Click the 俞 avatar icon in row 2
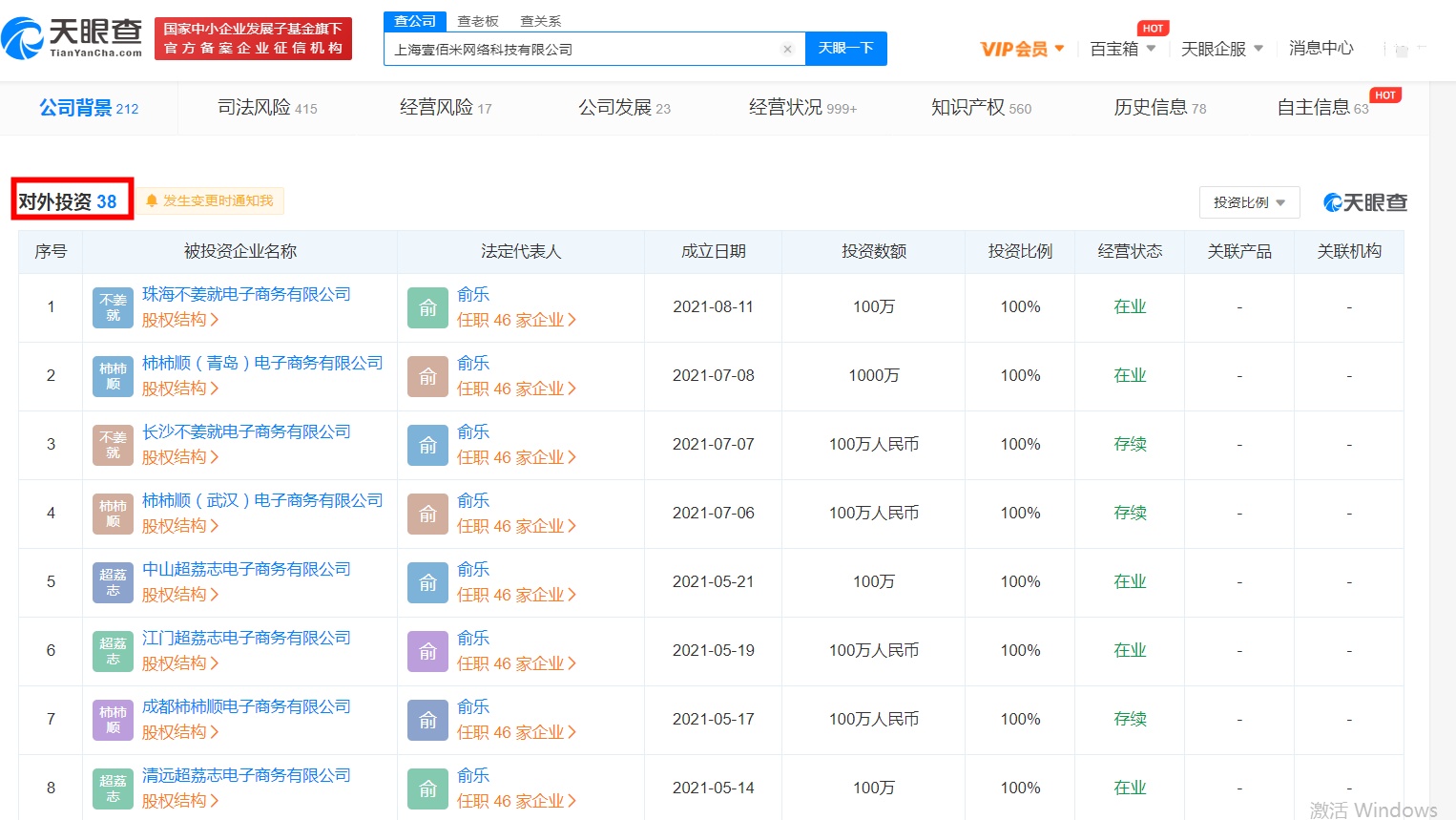 [427, 376]
